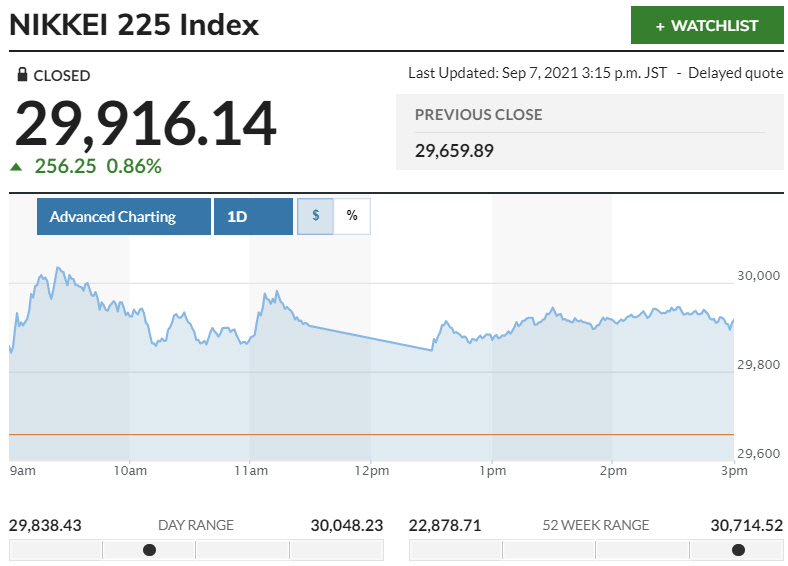This screenshot has width=788, height=566.
Task: Switch chart to percent mode
Action: coord(351,216)
